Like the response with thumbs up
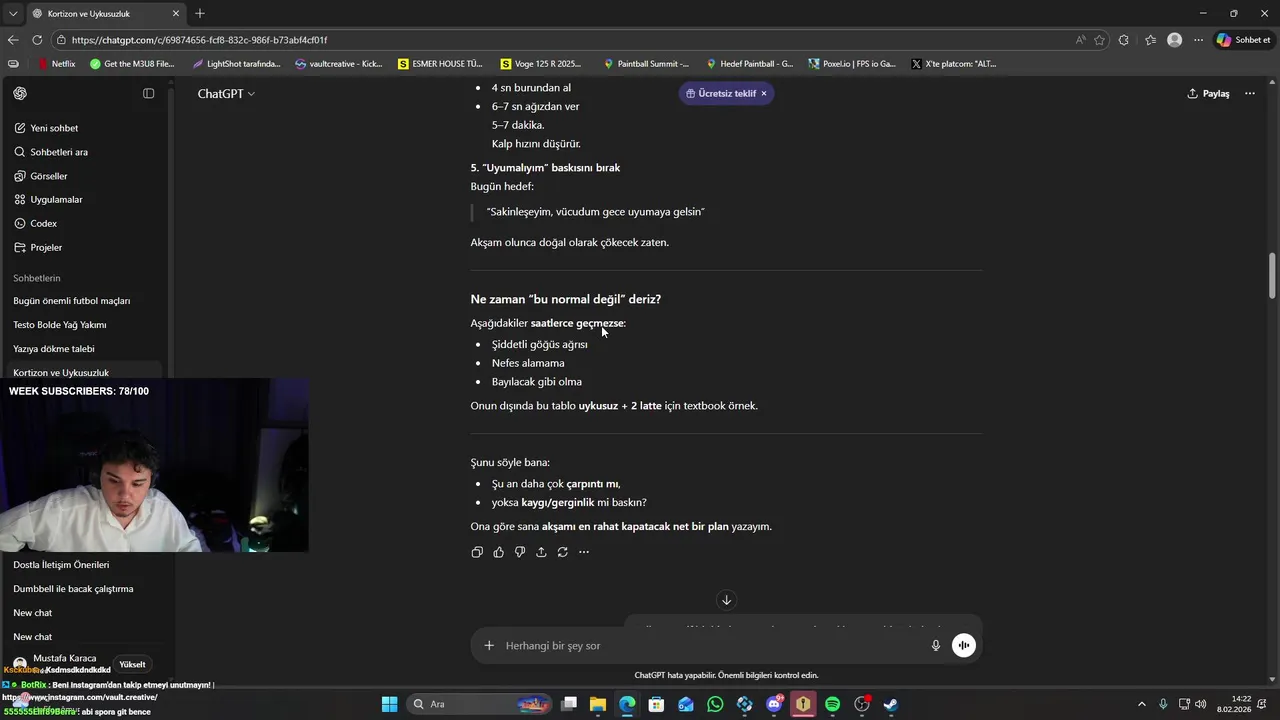 tap(498, 552)
